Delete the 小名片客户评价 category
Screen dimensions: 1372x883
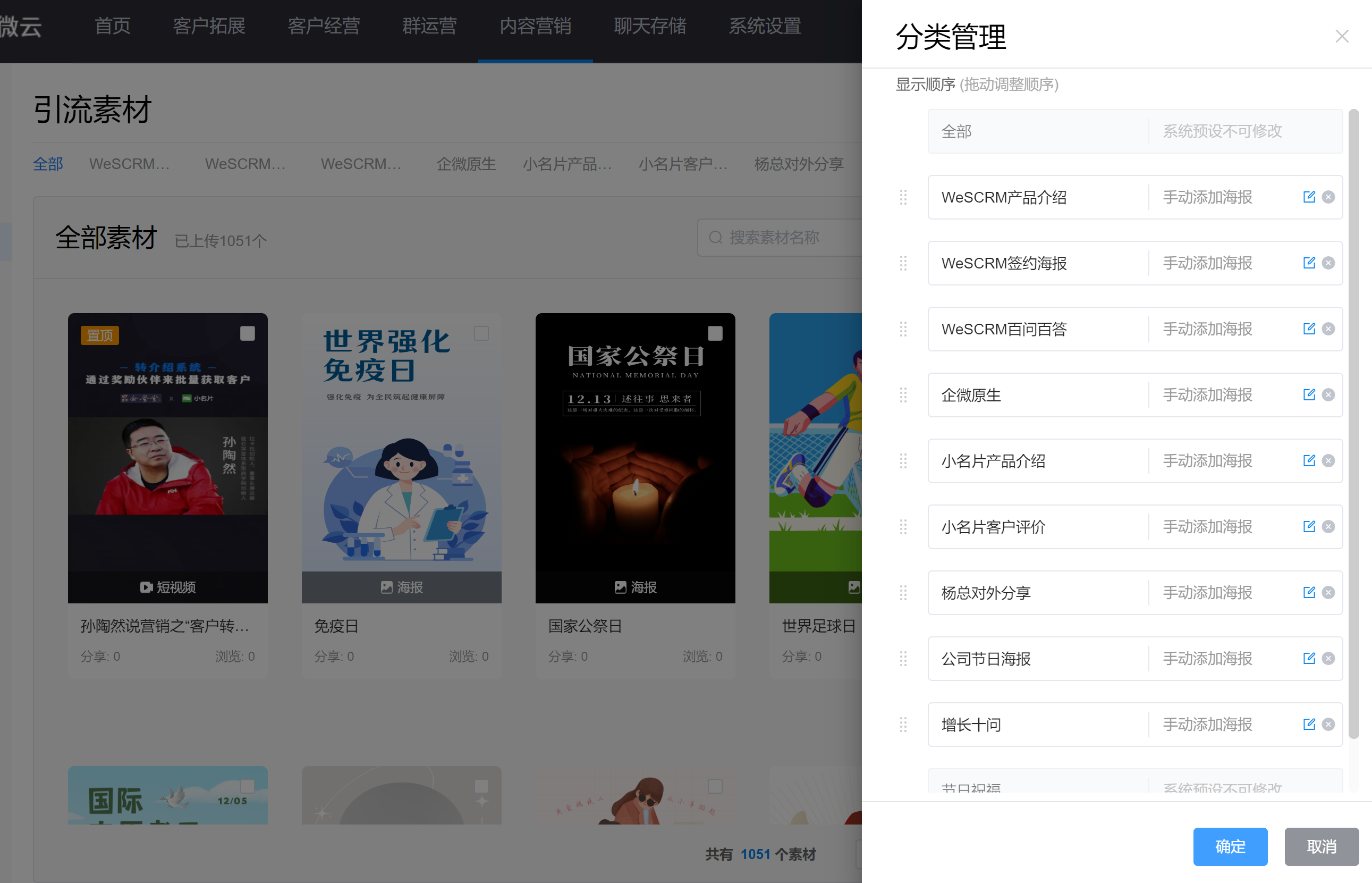[1328, 526]
